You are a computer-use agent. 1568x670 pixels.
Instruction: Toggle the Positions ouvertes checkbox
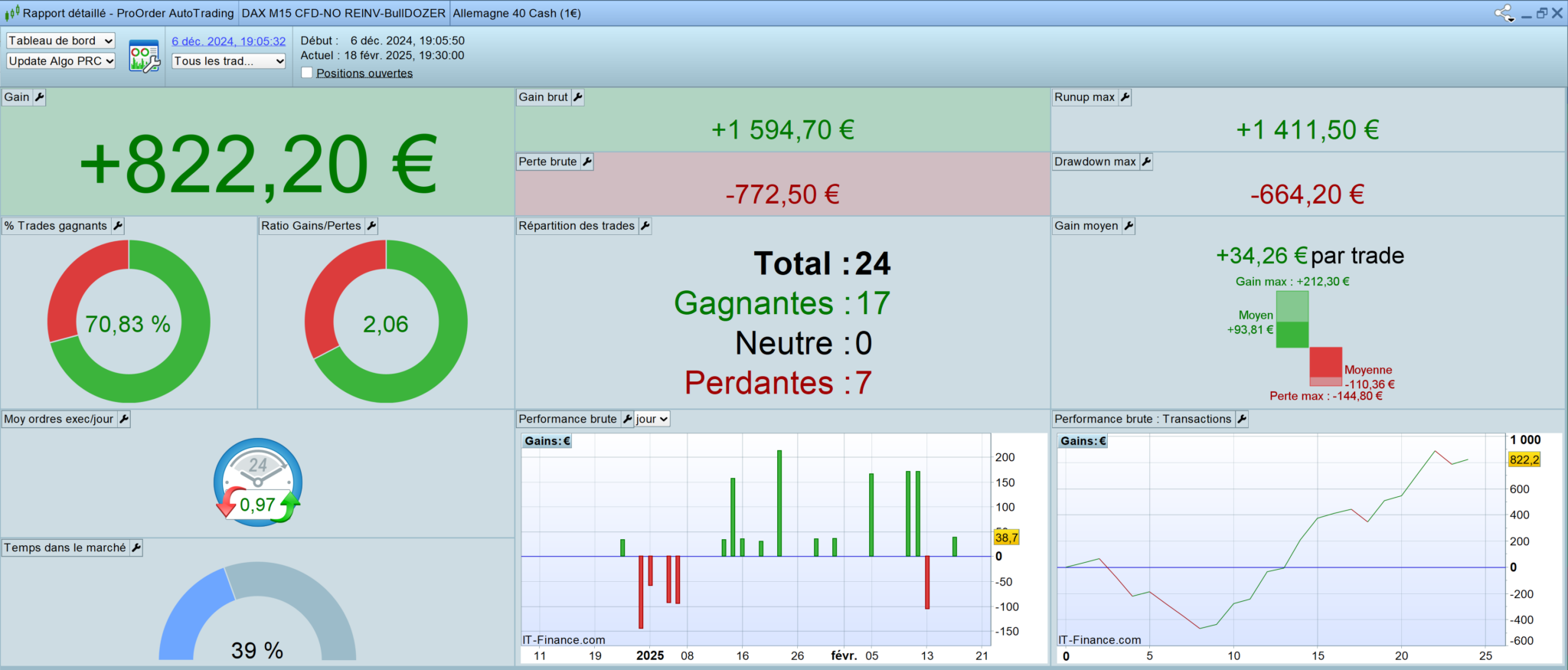coord(307,73)
